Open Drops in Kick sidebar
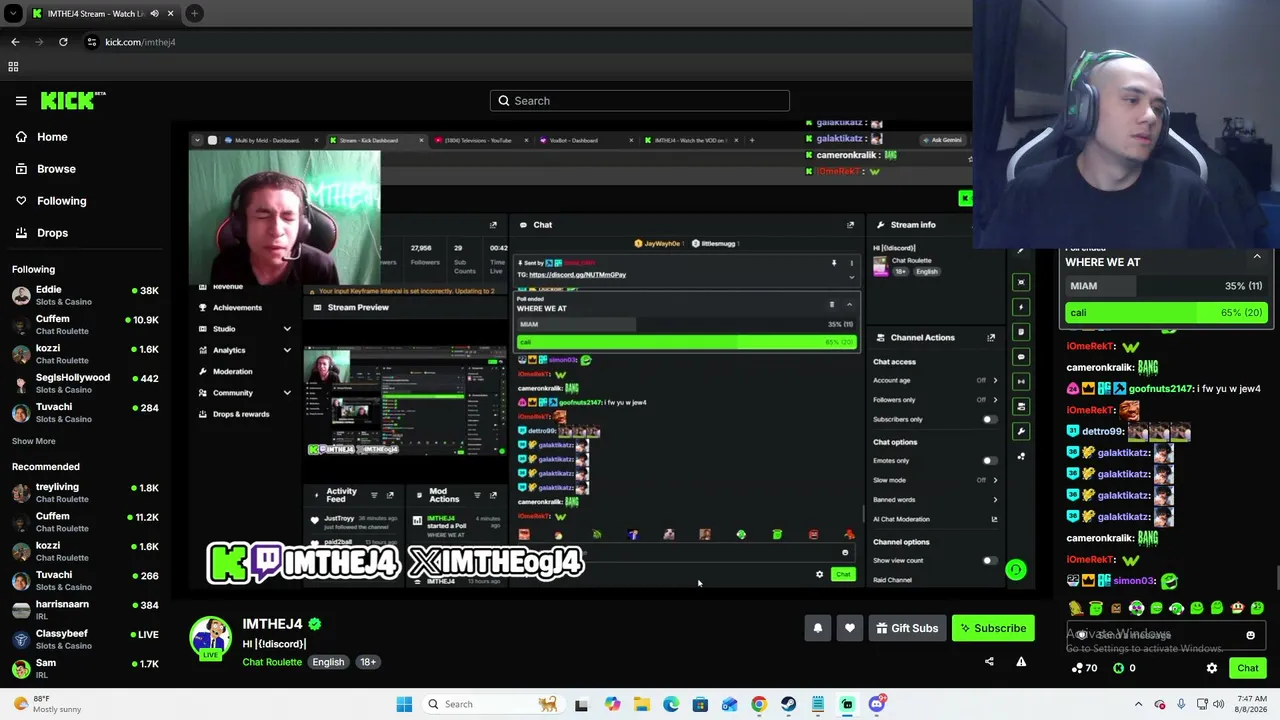The height and width of the screenshot is (720, 1280). (52, 233)
